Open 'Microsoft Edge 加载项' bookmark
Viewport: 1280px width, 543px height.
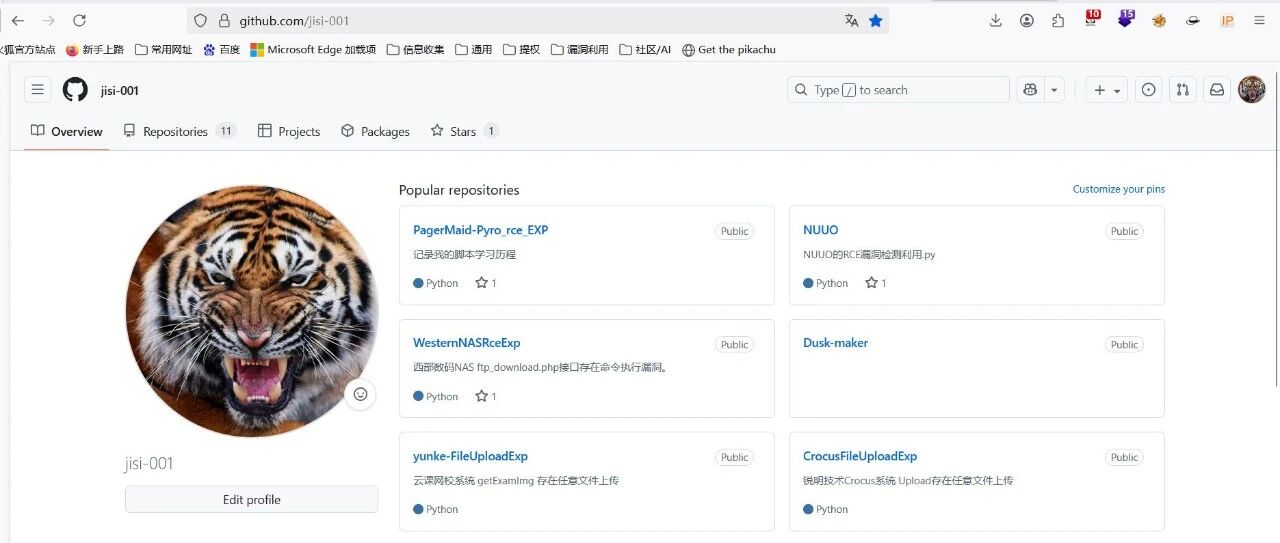[x=313, y=49]
